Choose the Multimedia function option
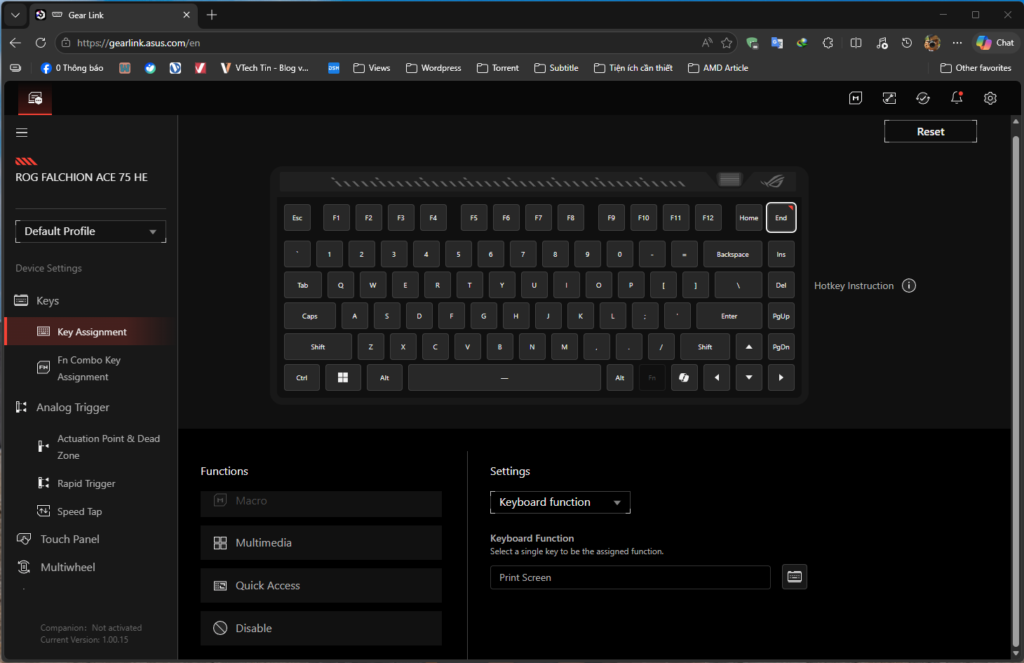 pos(320,543)
